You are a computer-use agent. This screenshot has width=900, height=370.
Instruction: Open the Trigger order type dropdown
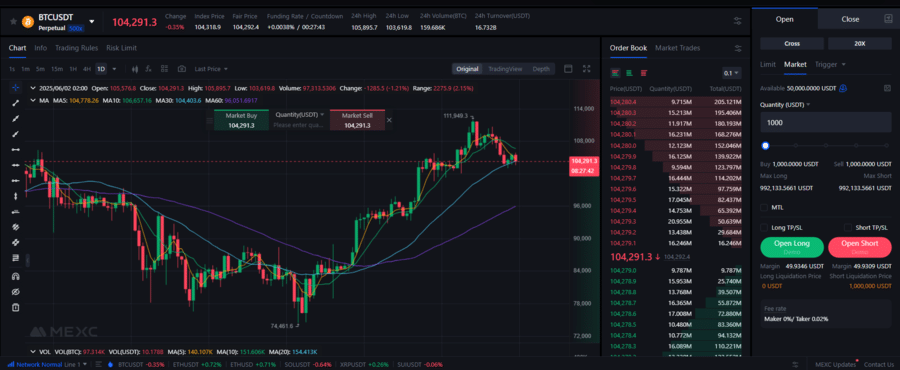pyautogui.click(x=831, y=64)
